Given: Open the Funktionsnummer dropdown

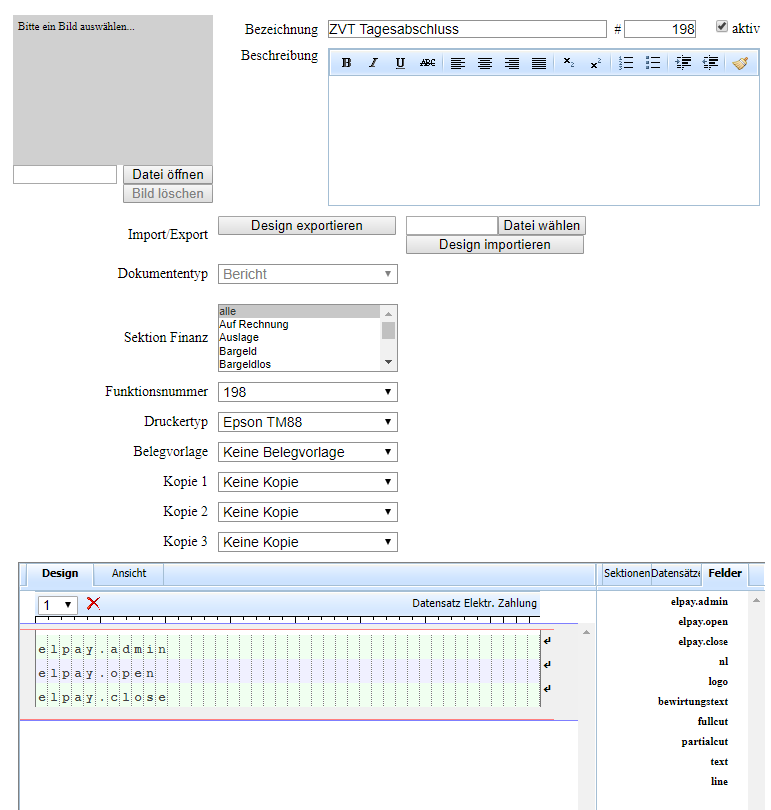Looking at the screenshot, I should (x=308, y=392).
